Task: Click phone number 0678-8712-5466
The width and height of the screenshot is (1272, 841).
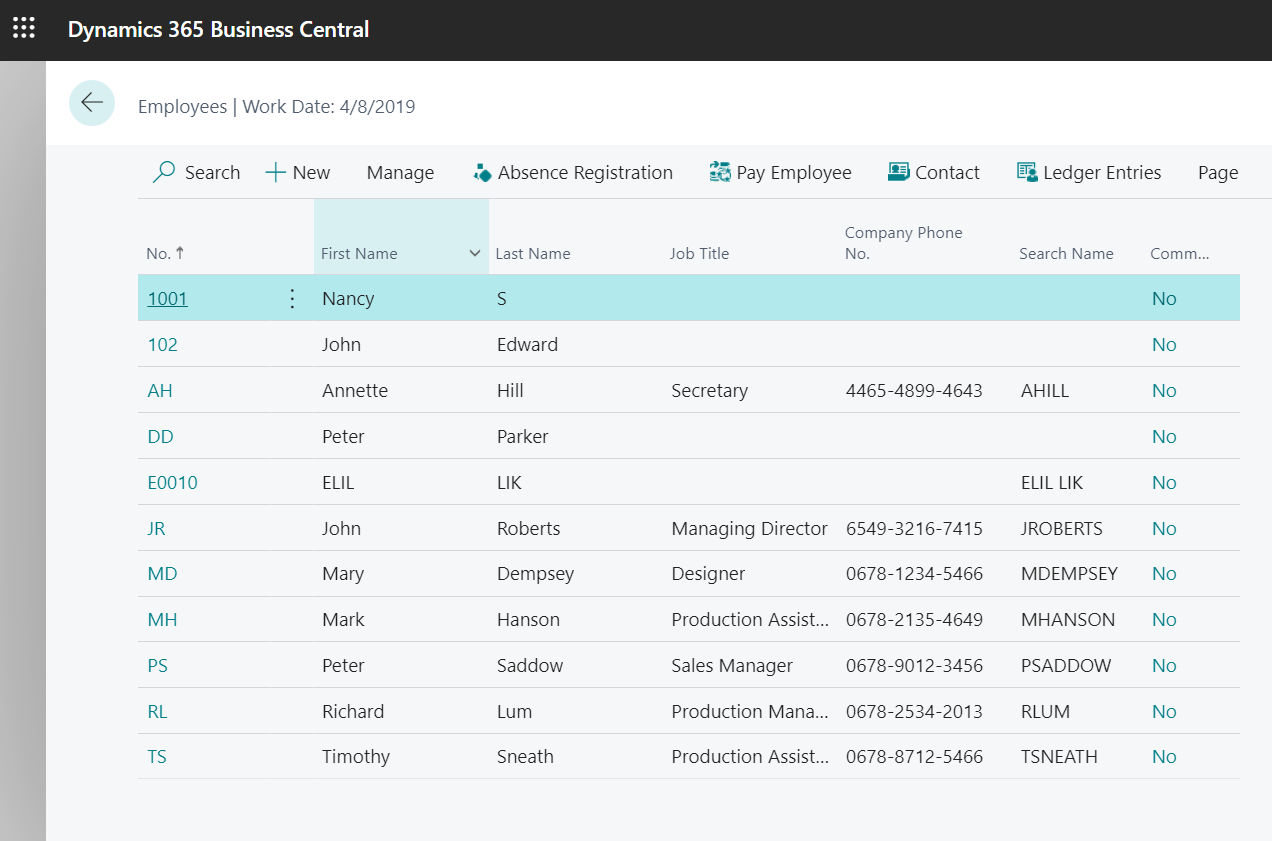Action: pyautogui.click(x=914, y=757)
